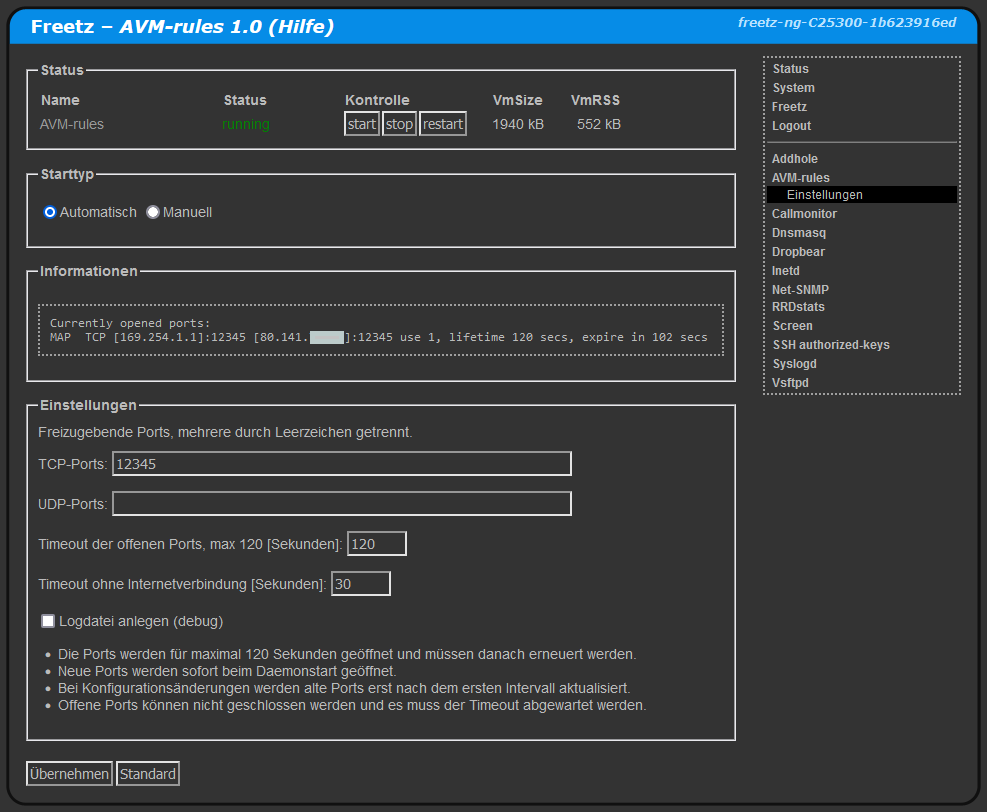
Task: Click the start button for AVM-rules
Action: click(x=361, y=124)
